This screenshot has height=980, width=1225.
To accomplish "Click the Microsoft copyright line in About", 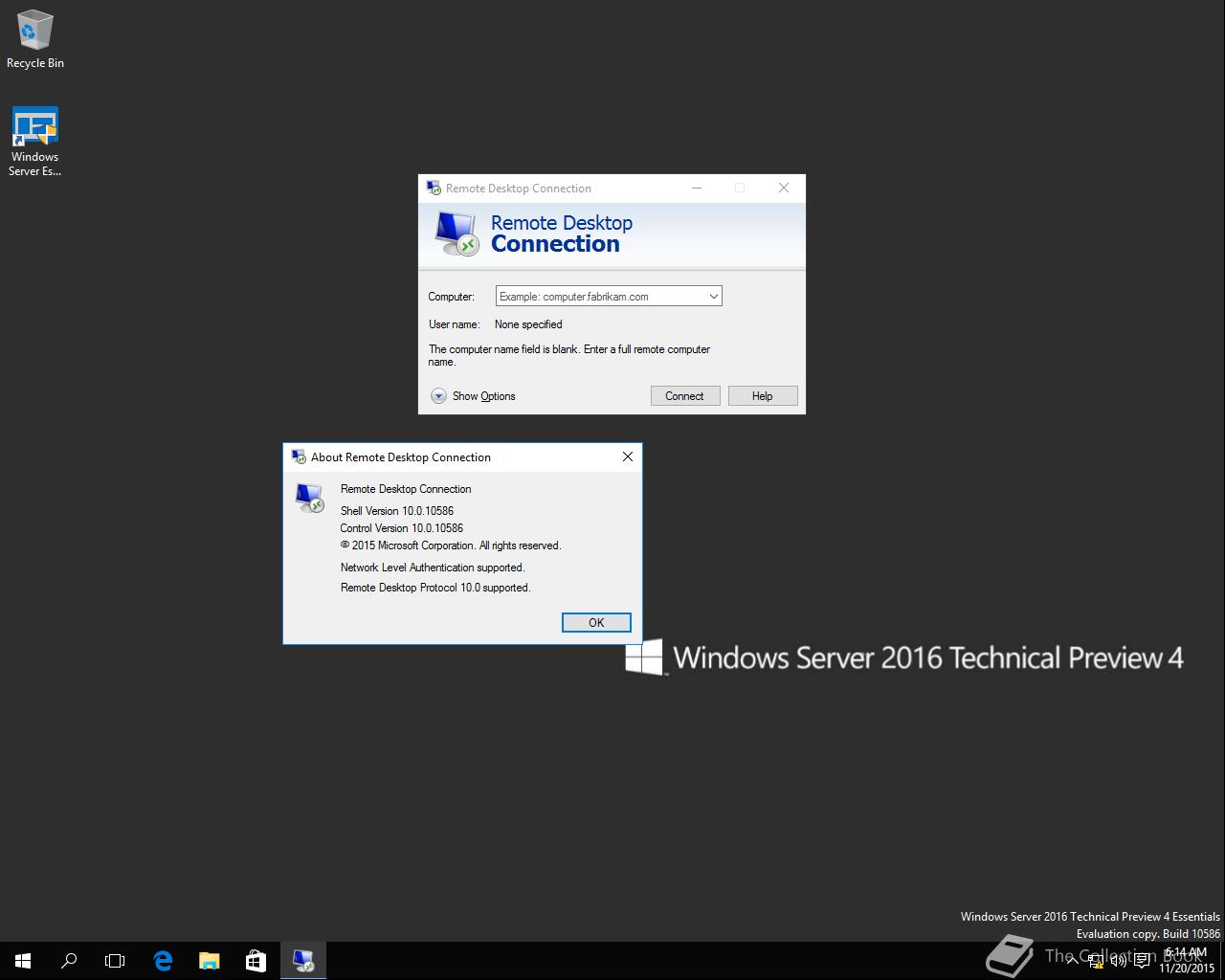I will tap(451, 546).
